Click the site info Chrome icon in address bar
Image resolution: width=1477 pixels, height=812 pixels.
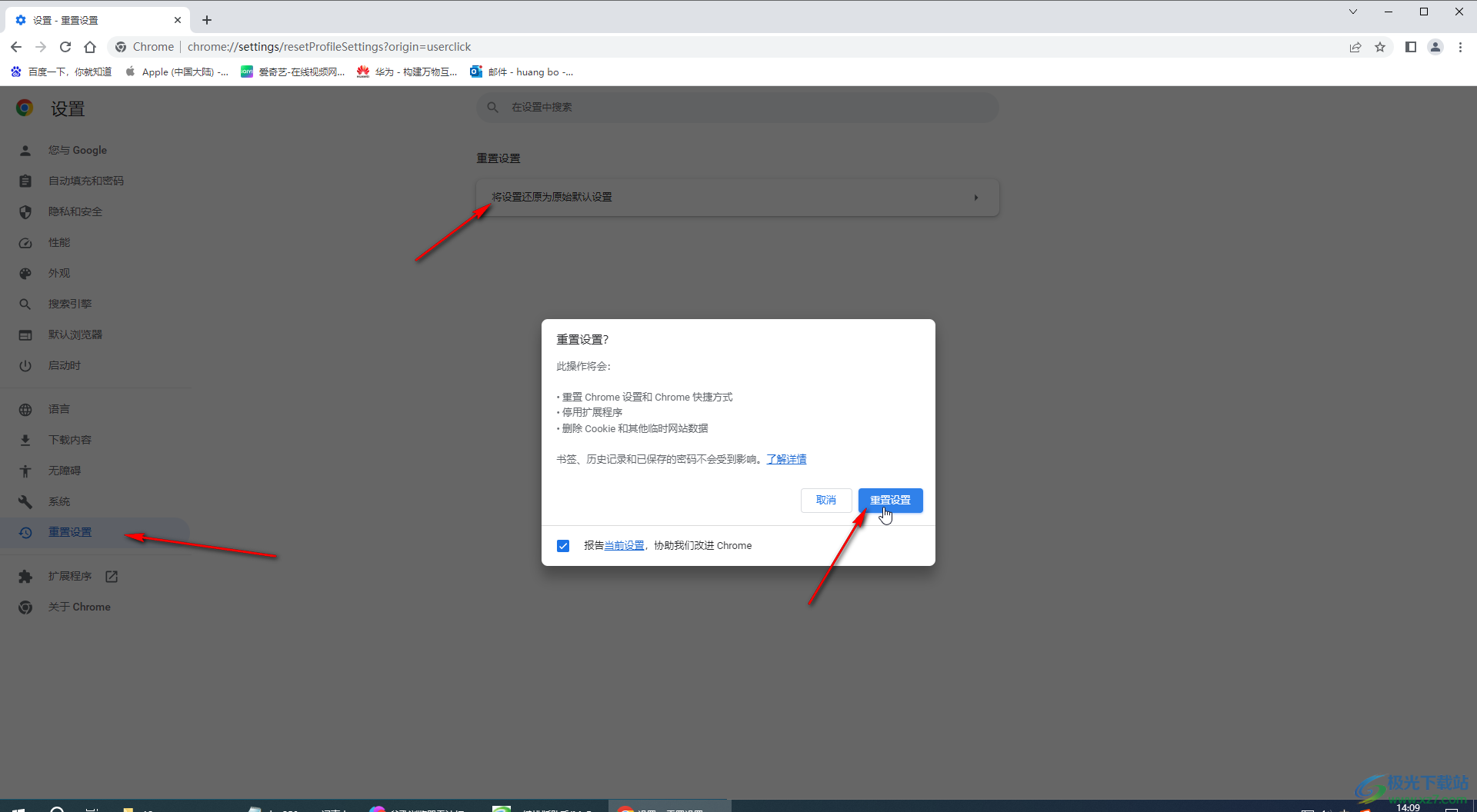click(x=121, y=47)
